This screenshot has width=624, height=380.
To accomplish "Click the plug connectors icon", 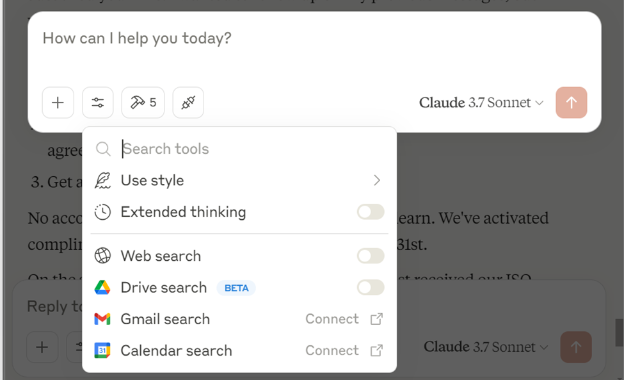I will pyautogui.click(x=188, y=103).
